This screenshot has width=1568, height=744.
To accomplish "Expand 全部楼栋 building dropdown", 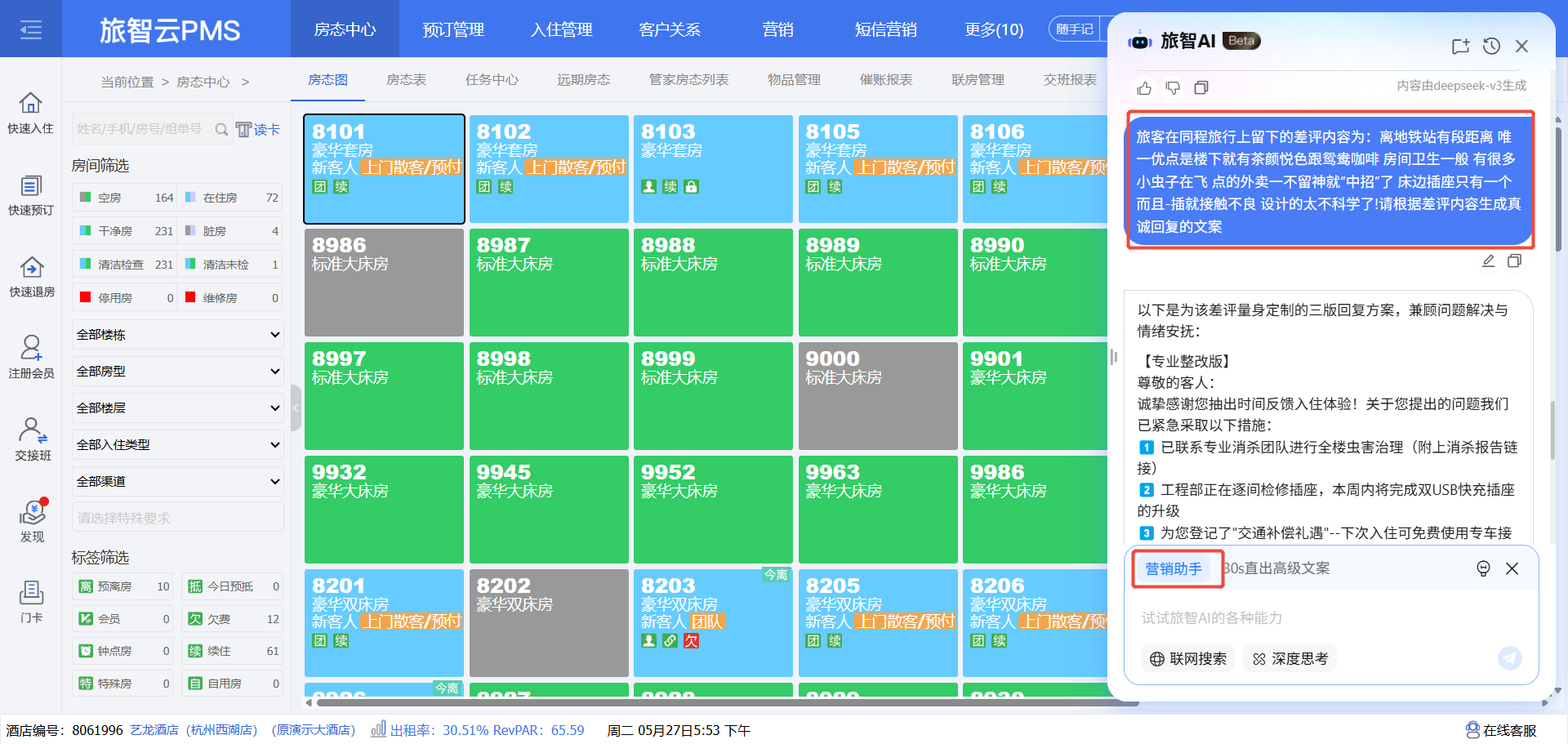I will tap(177, 335).
